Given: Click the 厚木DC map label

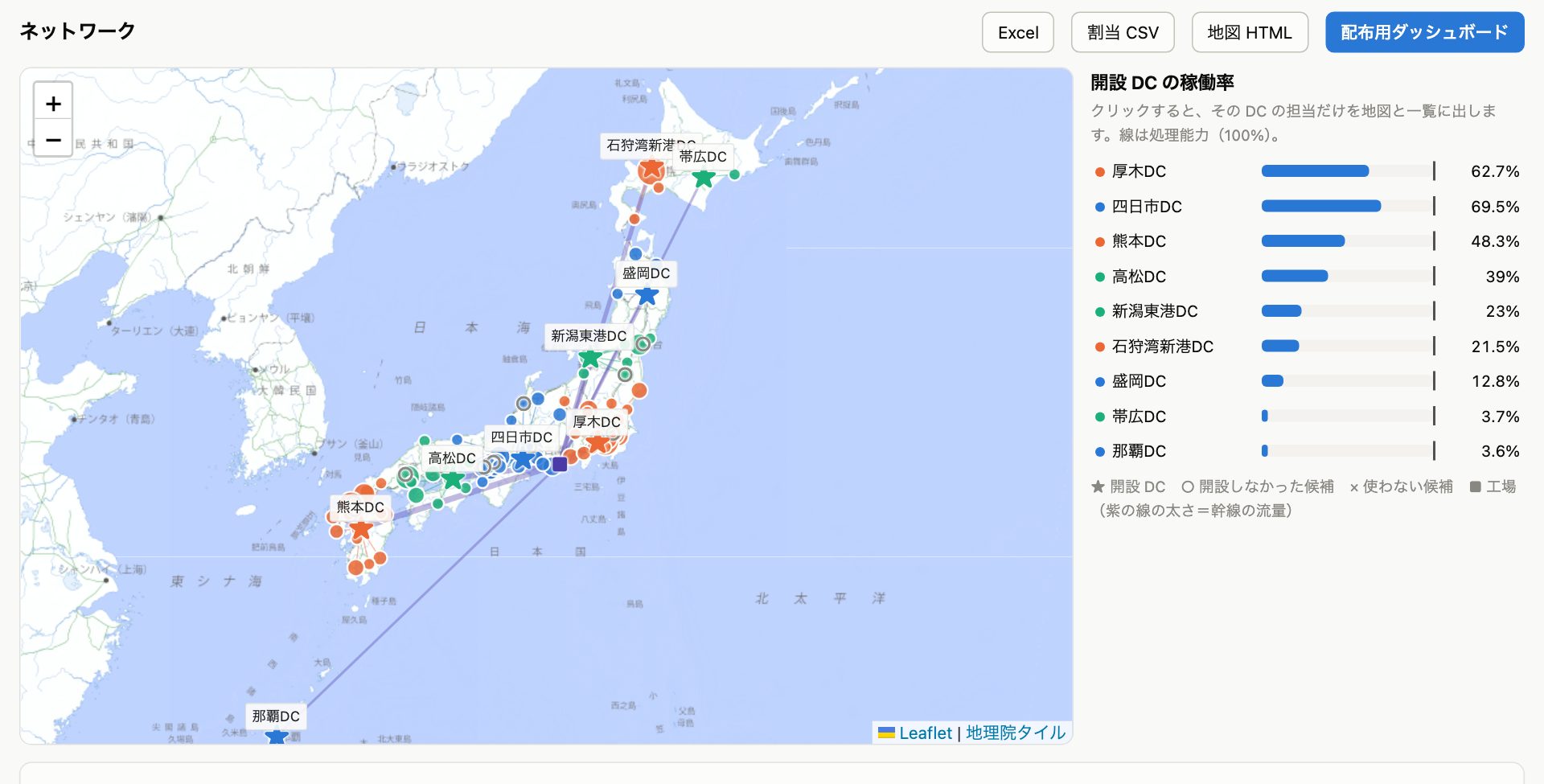Looking at the screenshot, I should pos(597,422).
